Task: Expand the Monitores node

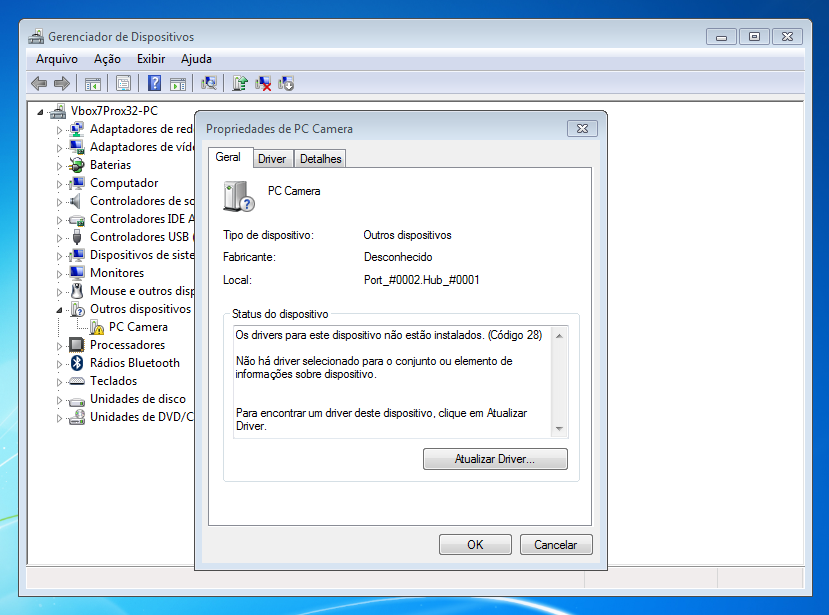Action: [x=59, y=273]
